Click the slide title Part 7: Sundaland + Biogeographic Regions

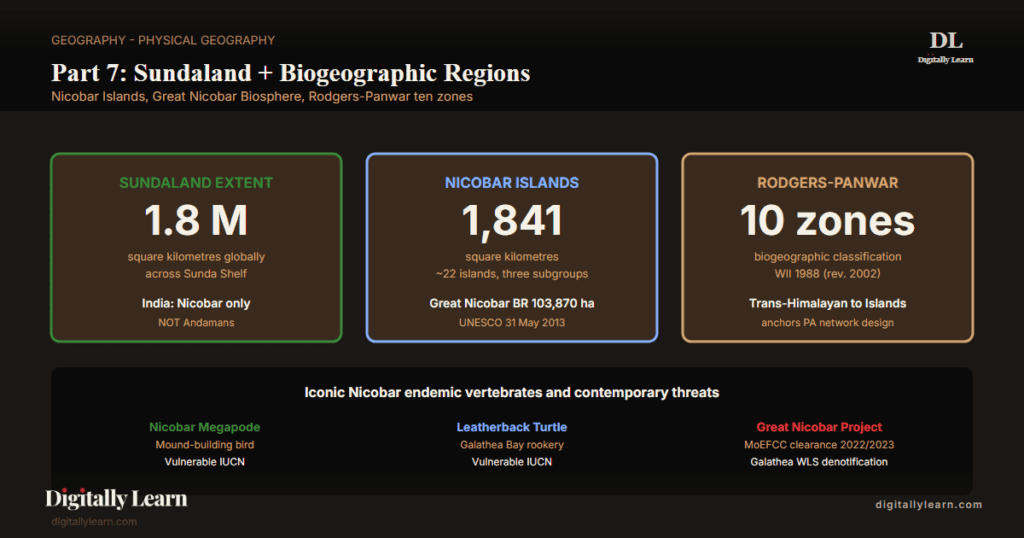[x=291, y=72]
